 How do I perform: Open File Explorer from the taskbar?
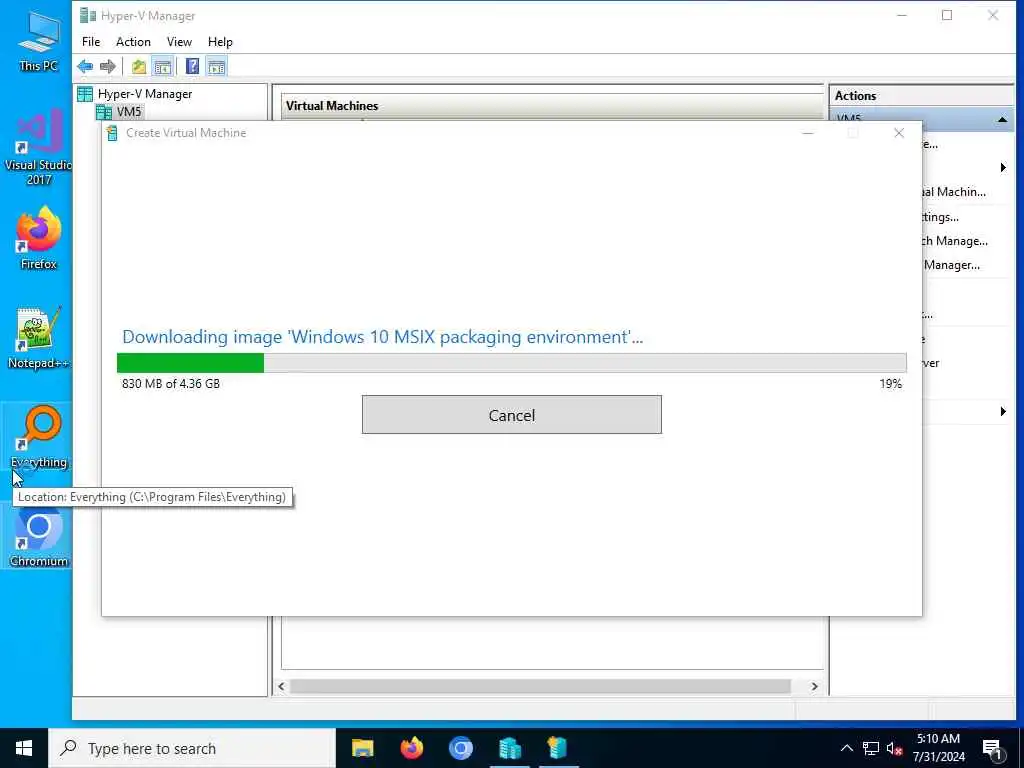[x=362, y=748]
